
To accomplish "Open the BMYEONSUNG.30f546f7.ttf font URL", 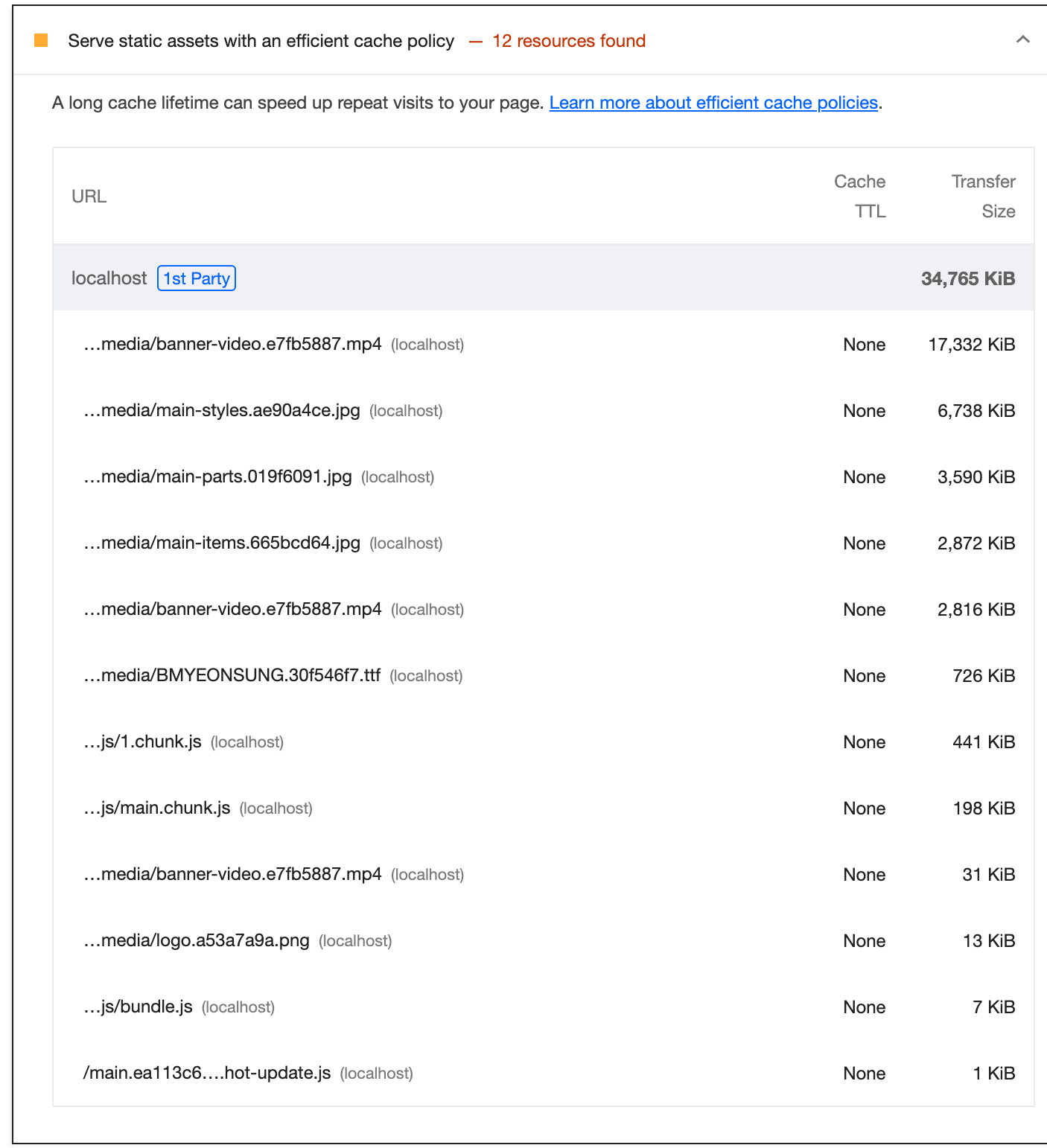I will [x=232, y=675].
